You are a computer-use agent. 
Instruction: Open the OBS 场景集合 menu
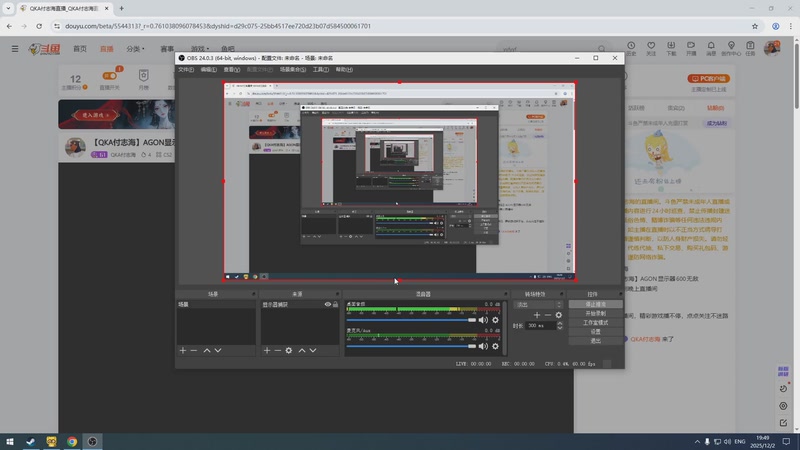293,69
